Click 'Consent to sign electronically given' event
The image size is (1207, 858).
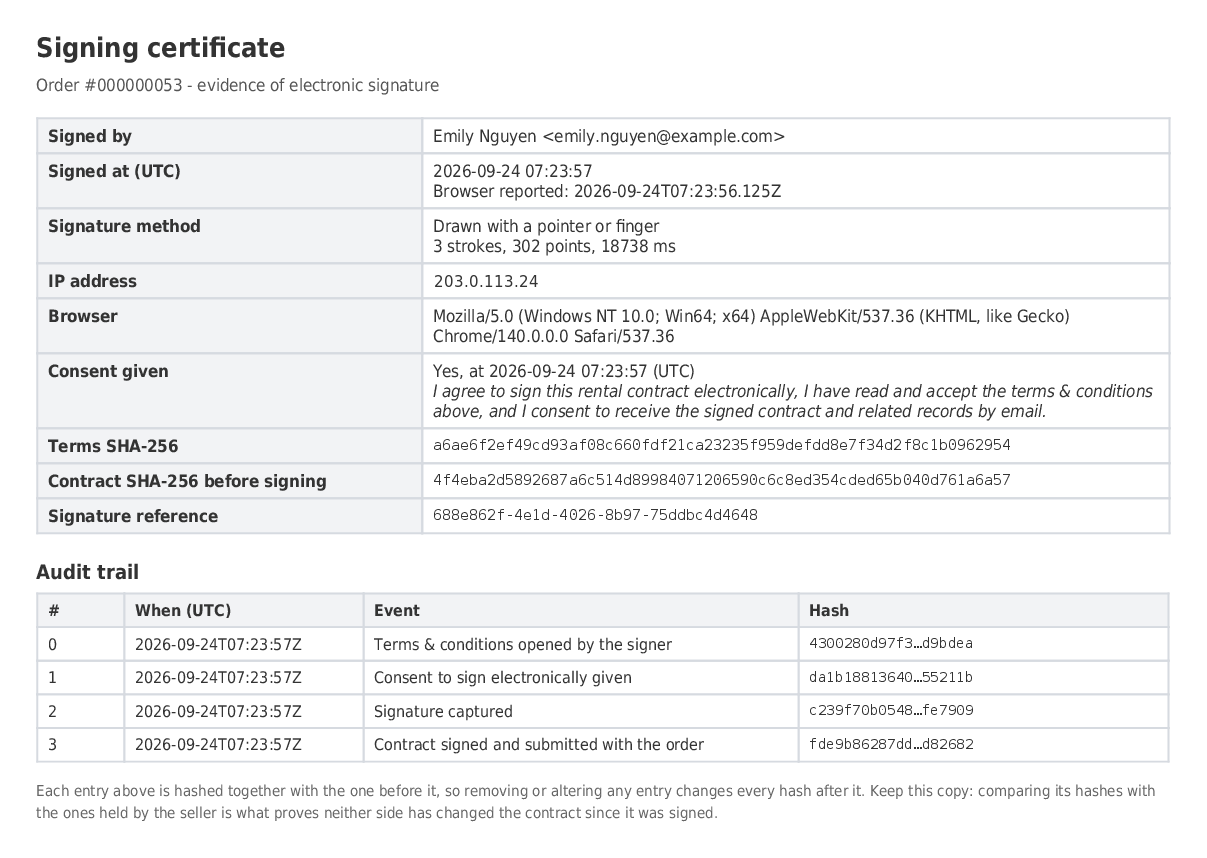click(503, 678)
